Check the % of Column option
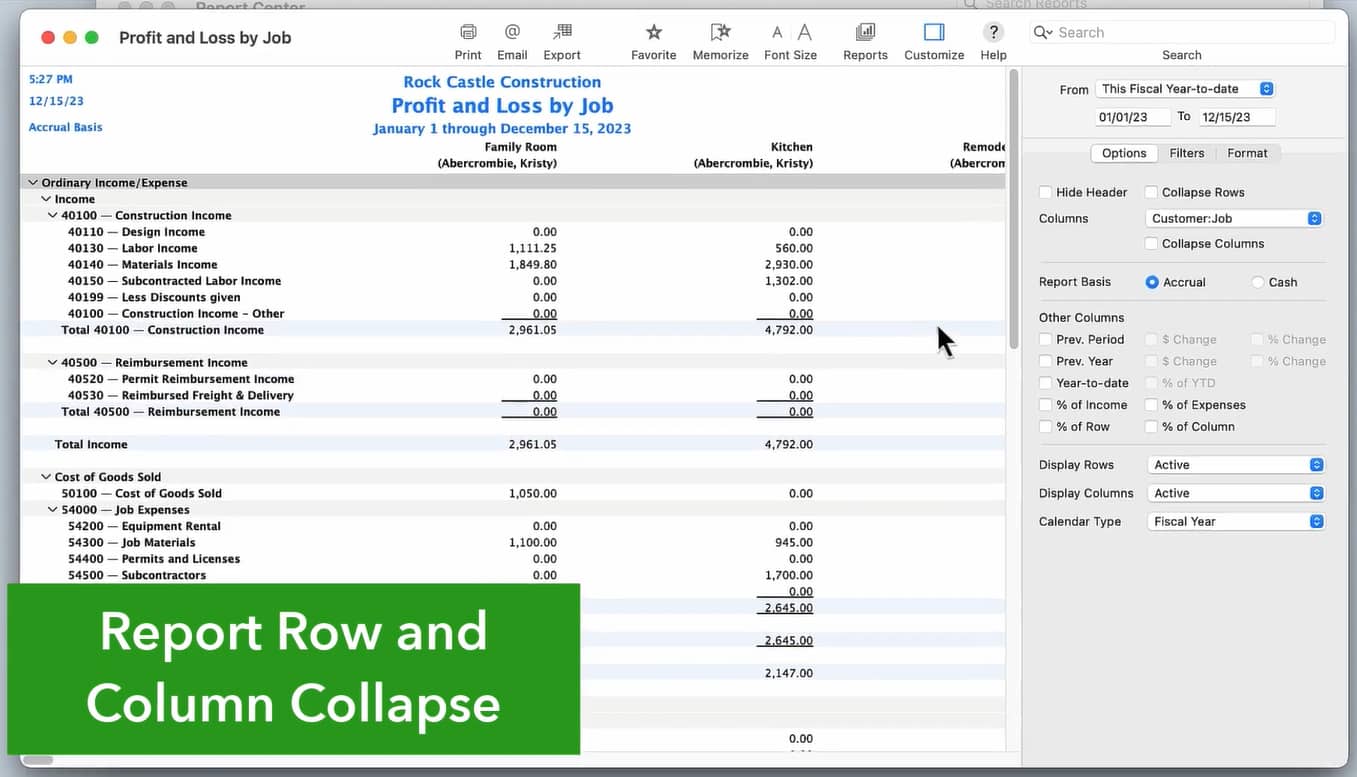 [x=1151, y=427]
